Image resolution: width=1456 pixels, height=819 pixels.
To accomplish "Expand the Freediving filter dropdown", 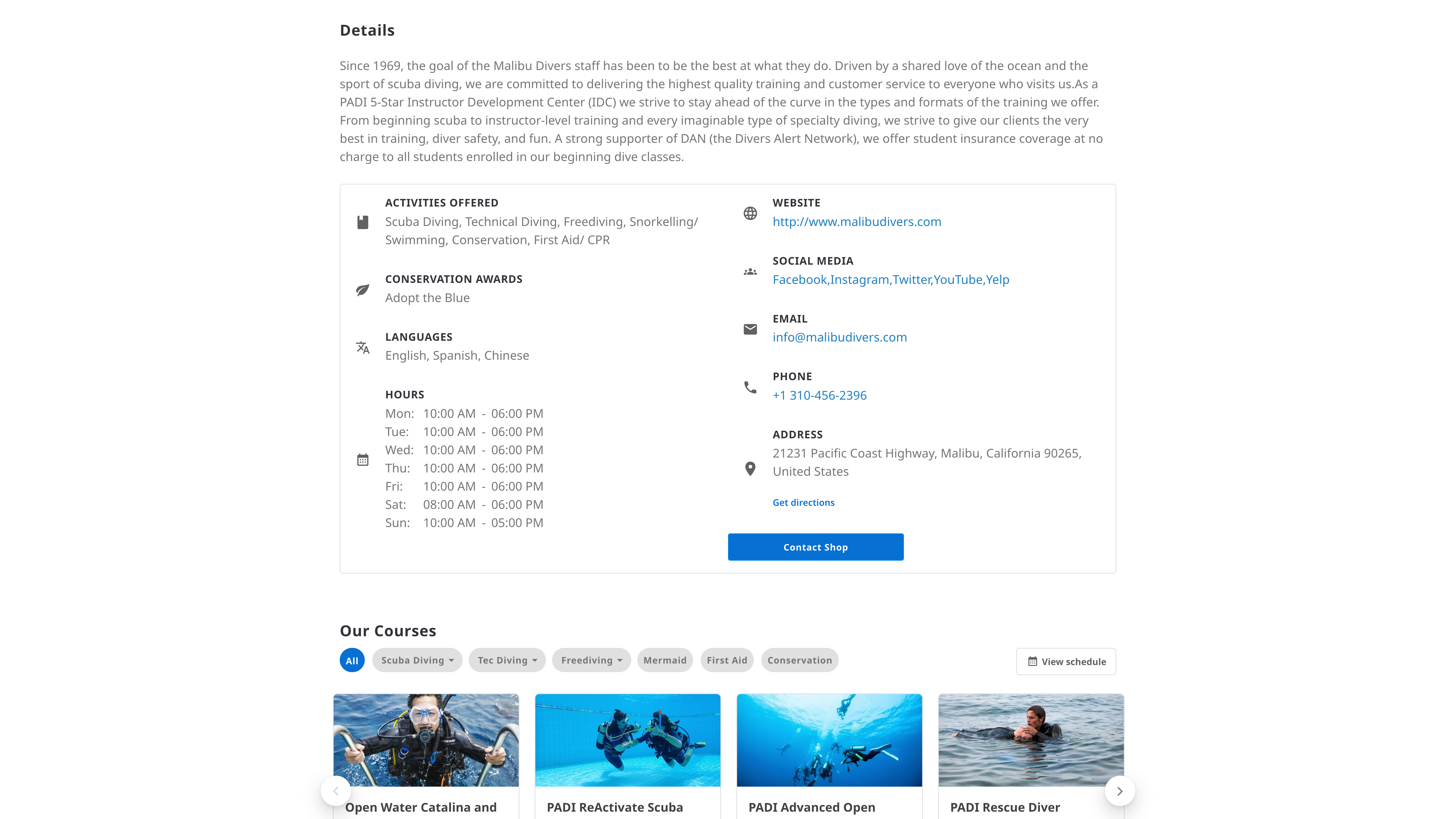I will click(x=591, y=660).
